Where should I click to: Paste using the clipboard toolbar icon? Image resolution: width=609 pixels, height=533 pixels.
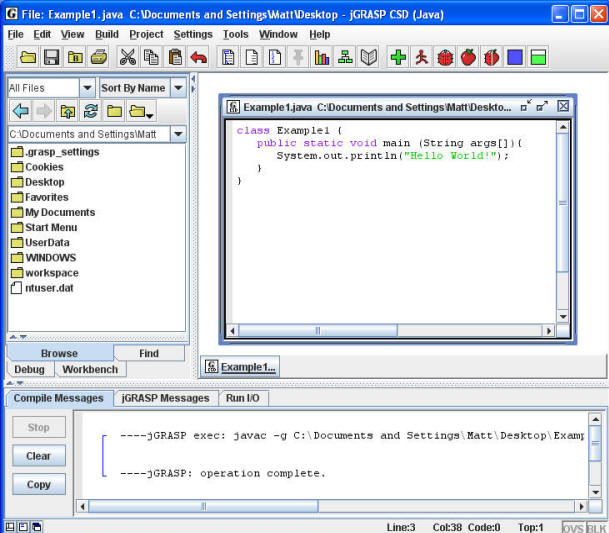[x=175, y=57]
